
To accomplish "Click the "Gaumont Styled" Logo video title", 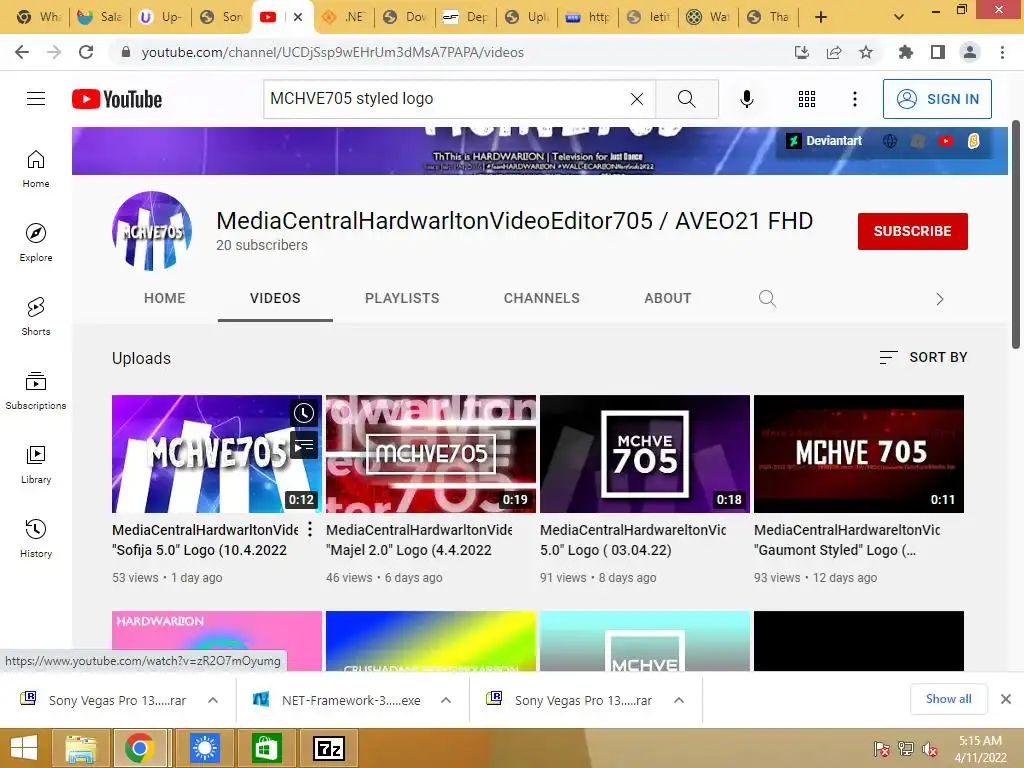I will (847, 540).
